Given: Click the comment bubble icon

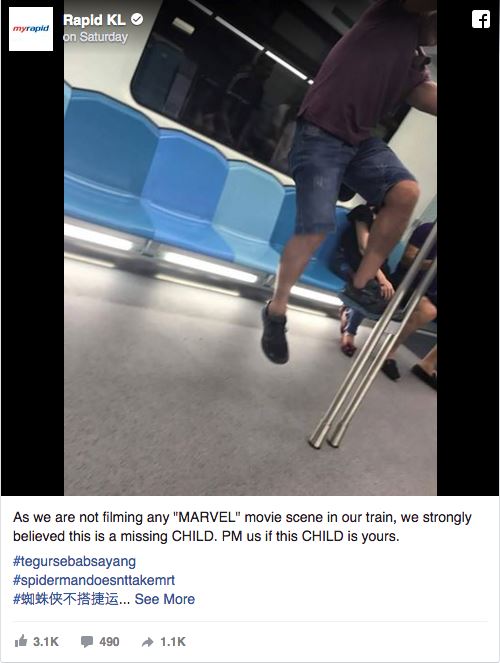Looking at the screenshot, I should 87,641.
